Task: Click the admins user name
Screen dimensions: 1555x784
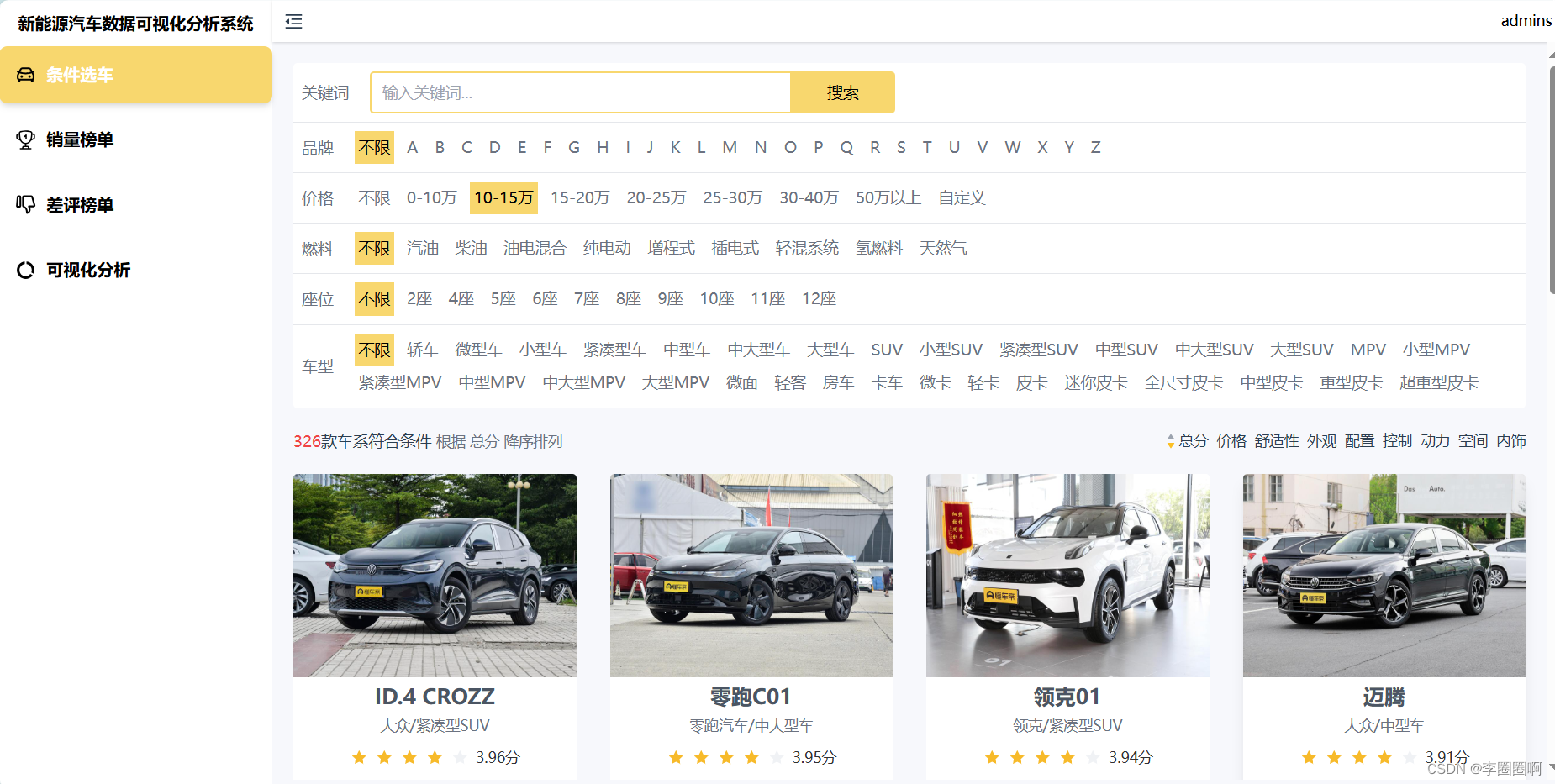Action: [x=1526, y=21]
